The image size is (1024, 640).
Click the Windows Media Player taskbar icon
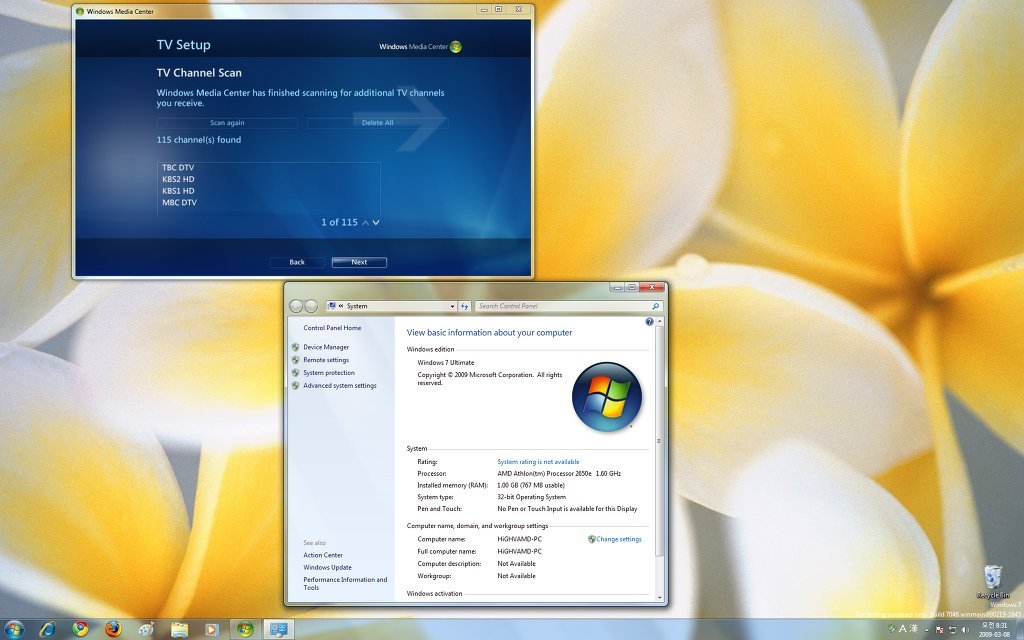click(x=211, y=629)
